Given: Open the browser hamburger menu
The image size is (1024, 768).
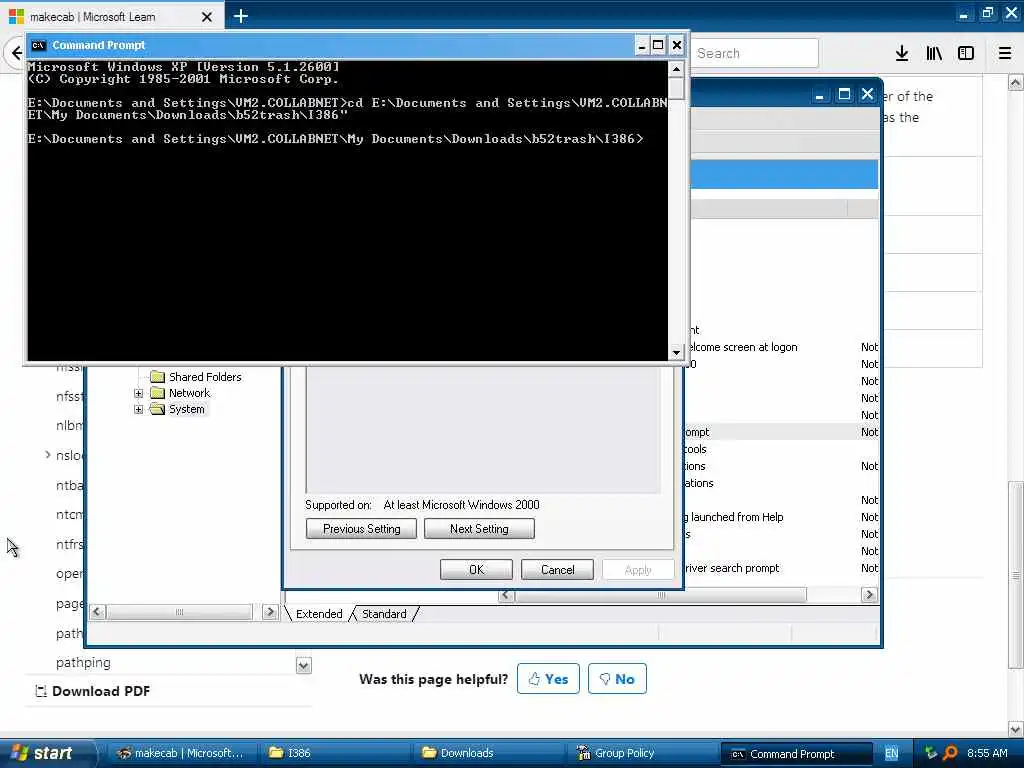Looking at the screenshot, I should (x=1005, y=54).
